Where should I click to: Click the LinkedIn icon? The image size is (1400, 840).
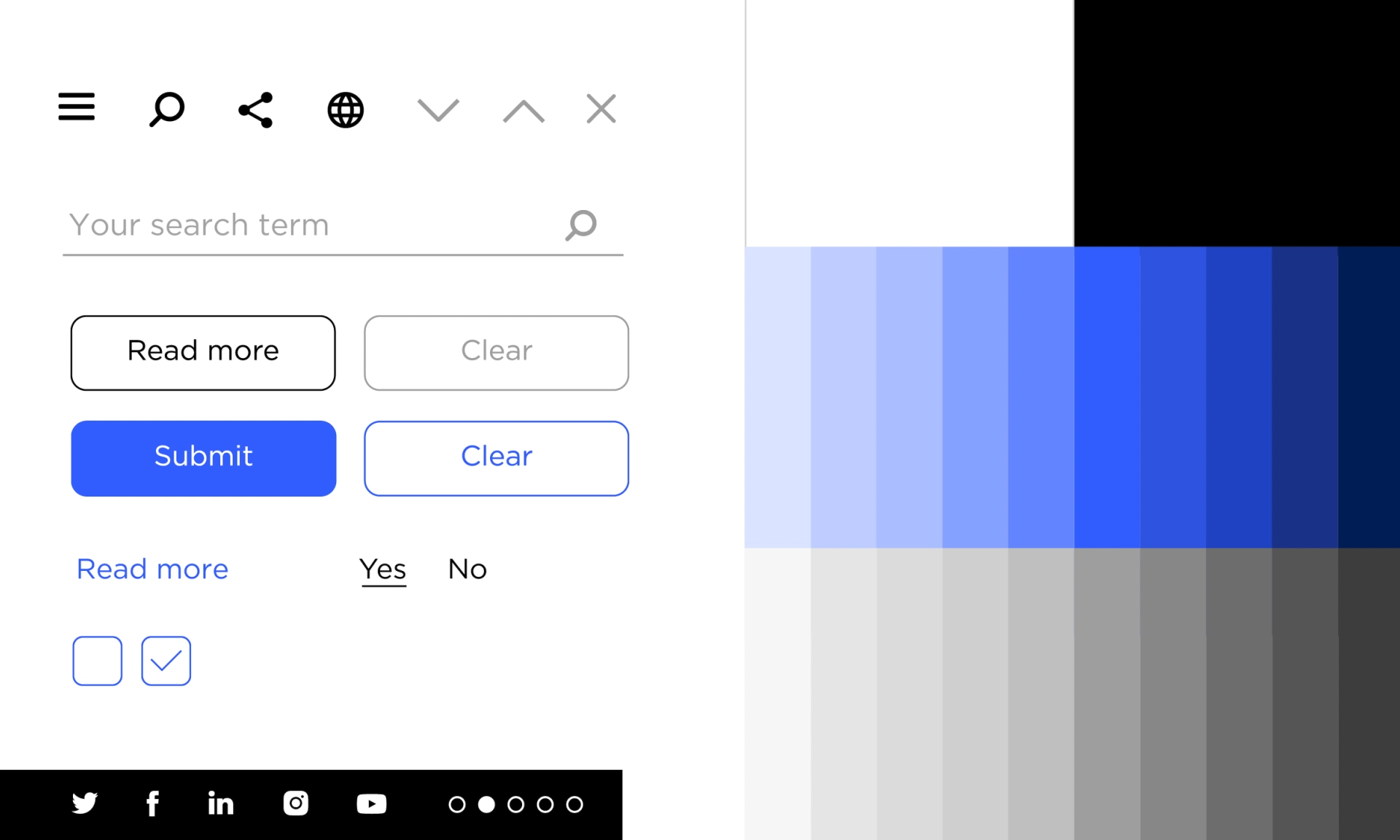[220, 804]
